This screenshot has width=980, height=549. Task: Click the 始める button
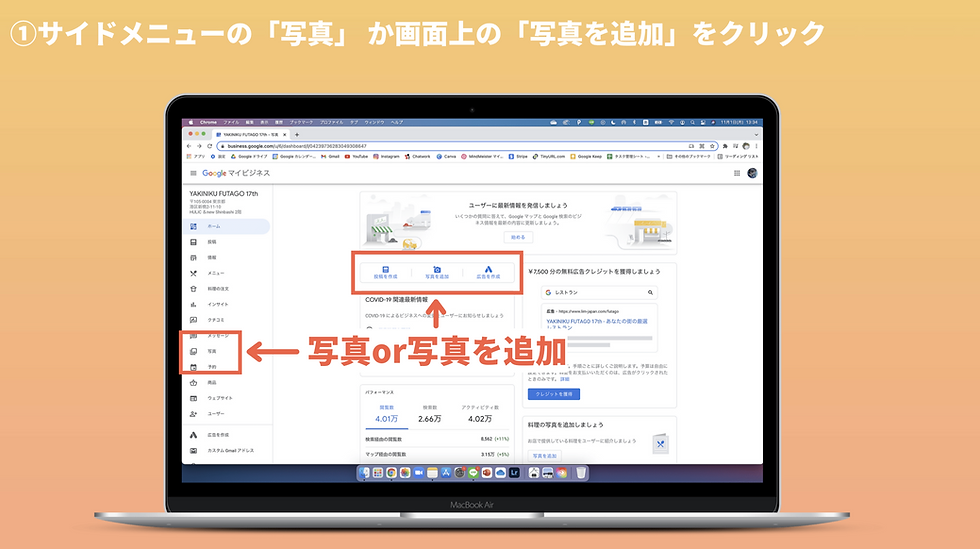coord(518,238)
